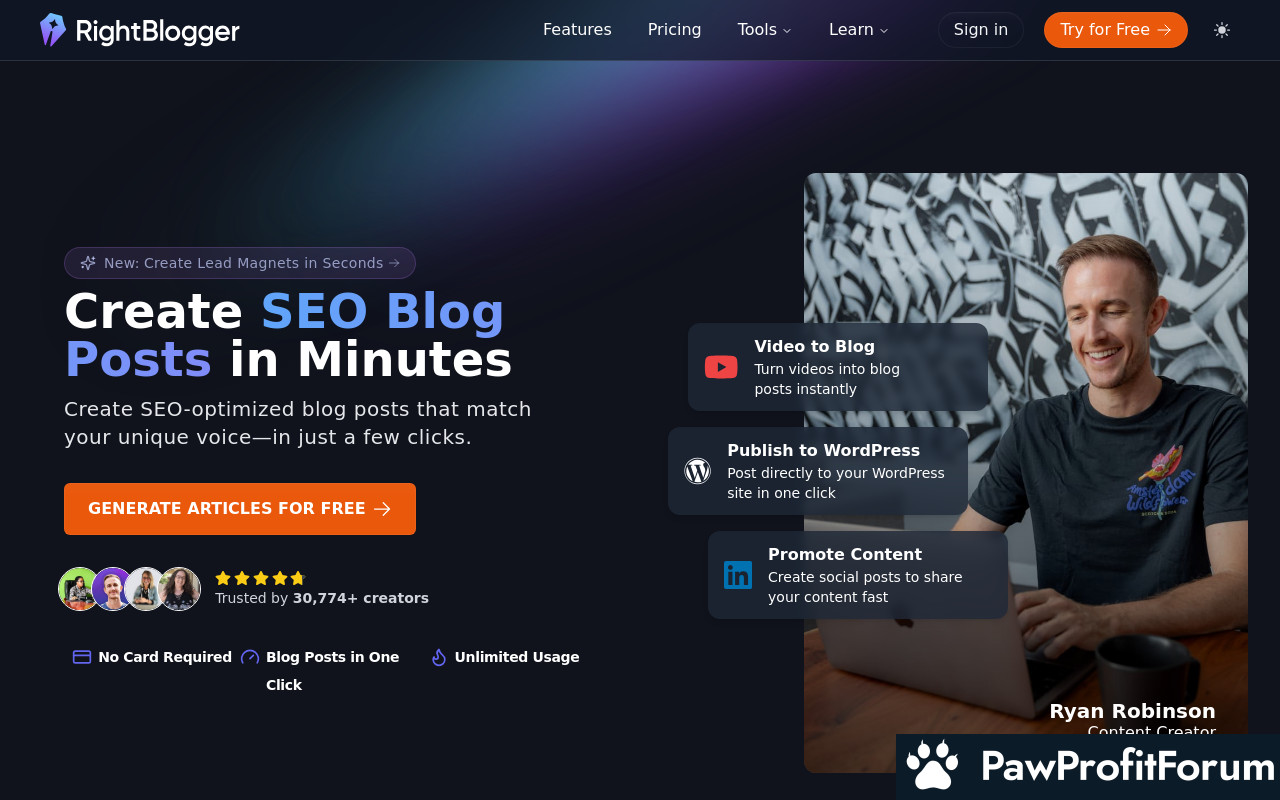Screen dimensions: 1280x800
Task: Click the credit card icon beside No Card Required
Action: (82, 657)
